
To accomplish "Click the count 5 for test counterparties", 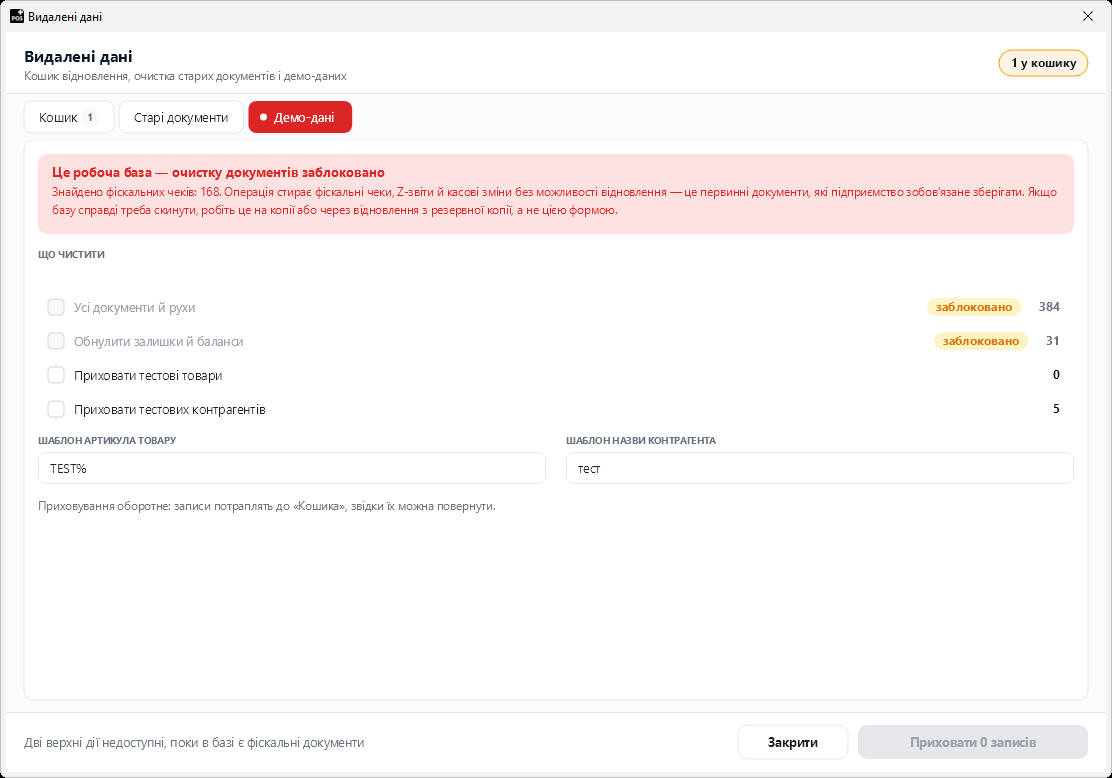I will coord(1056,409).
